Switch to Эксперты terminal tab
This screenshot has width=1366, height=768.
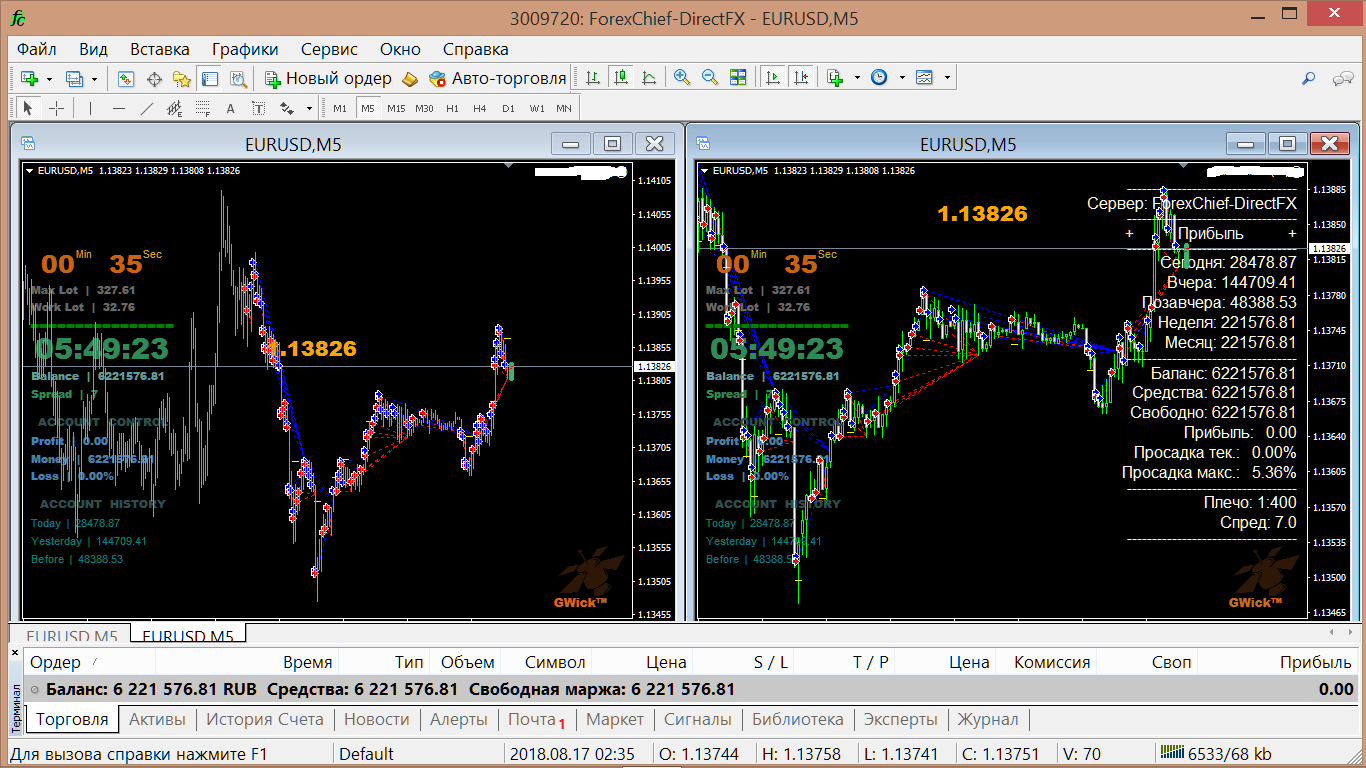pos(901,720)
